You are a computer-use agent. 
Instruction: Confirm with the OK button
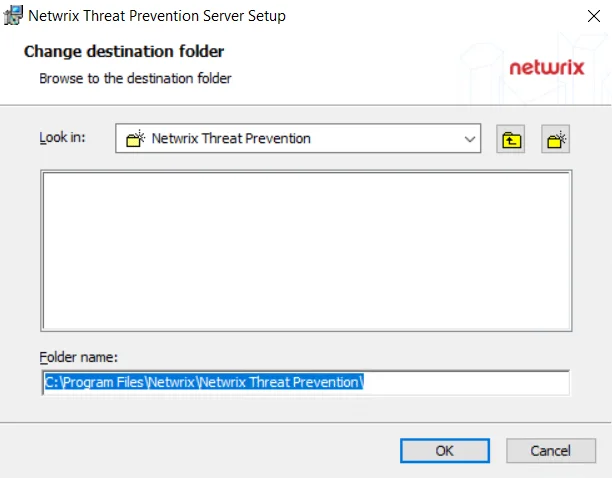pyautogui.click(x=445, y=451)
